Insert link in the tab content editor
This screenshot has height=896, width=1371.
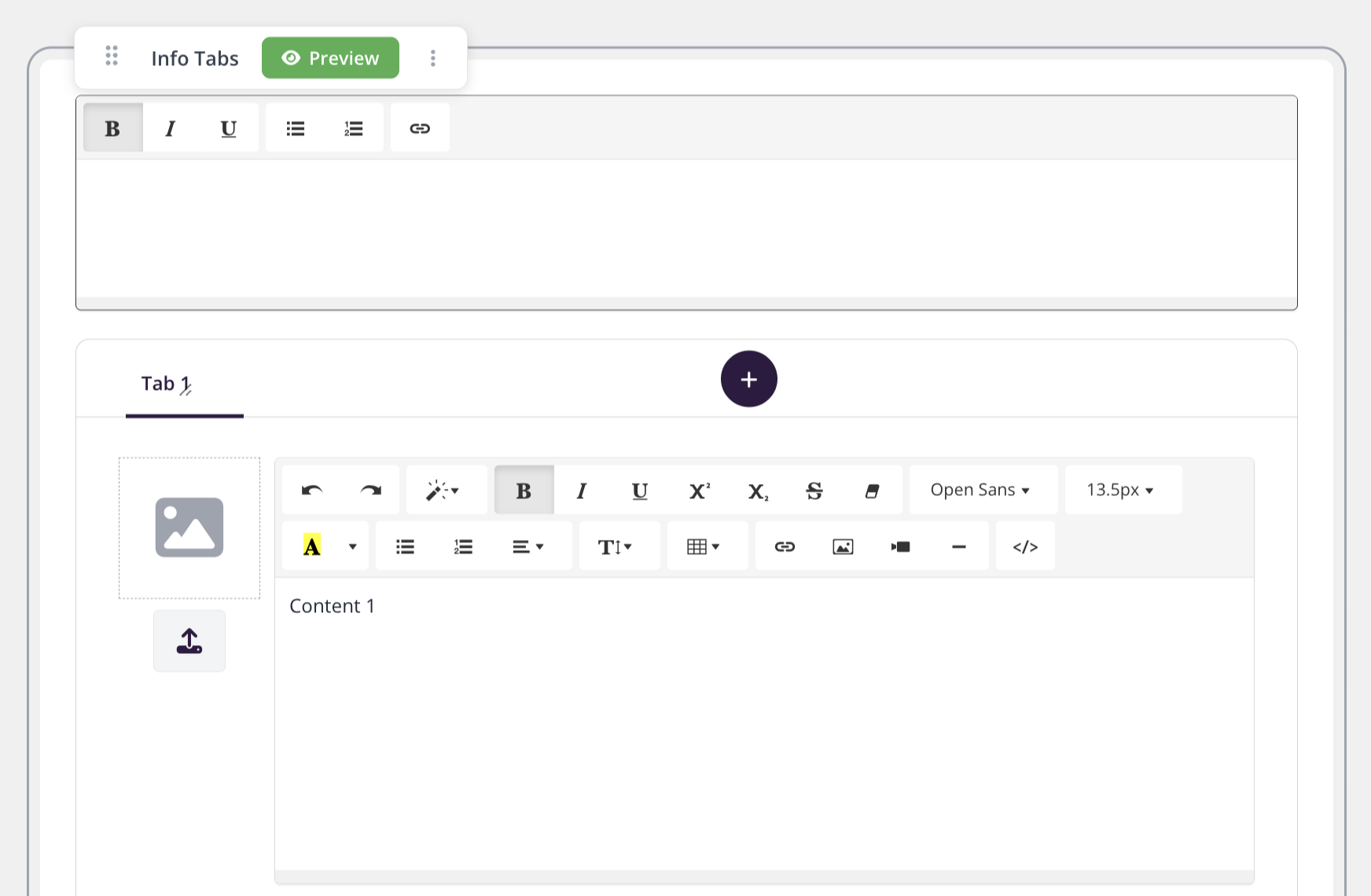click(x=785, y=546)
